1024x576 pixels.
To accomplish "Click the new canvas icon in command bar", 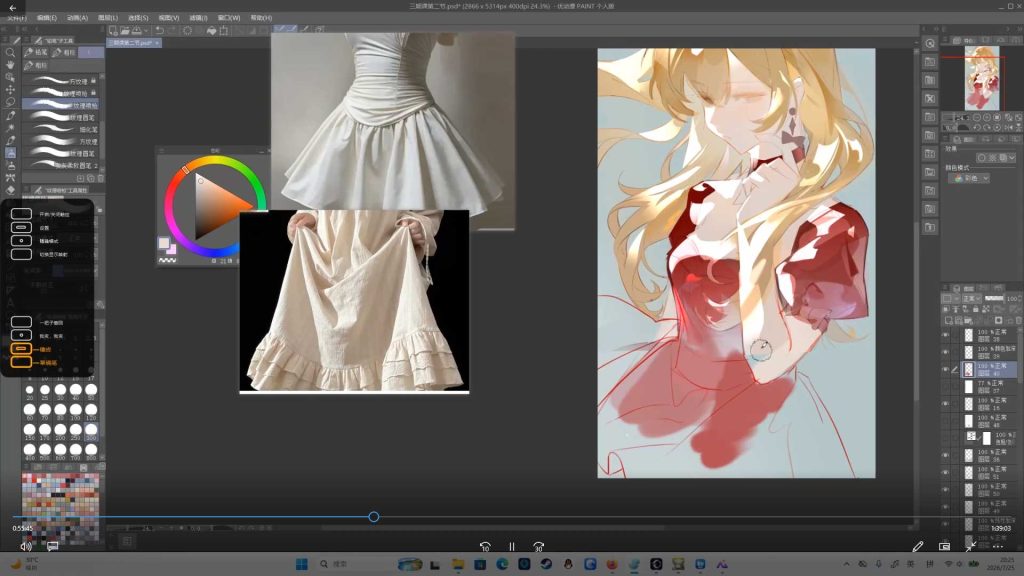I will (x=113, y=30).
